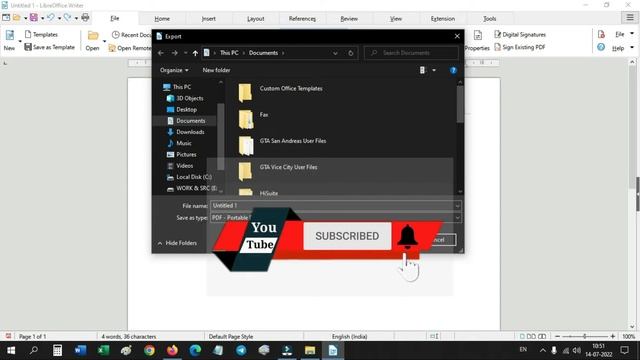
Task: Click the zoom in plus button
Action: [x=613, y=336]
